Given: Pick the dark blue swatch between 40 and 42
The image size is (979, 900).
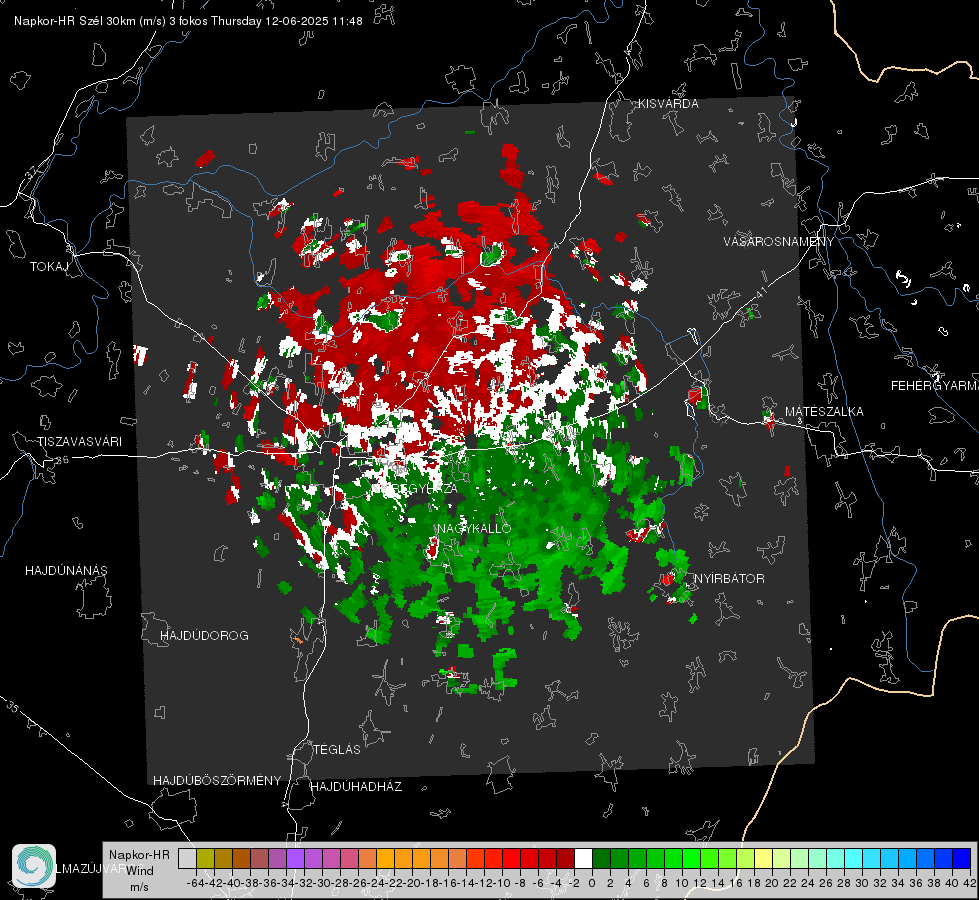Looking at the screenshot, I should [x=962, y=858].
